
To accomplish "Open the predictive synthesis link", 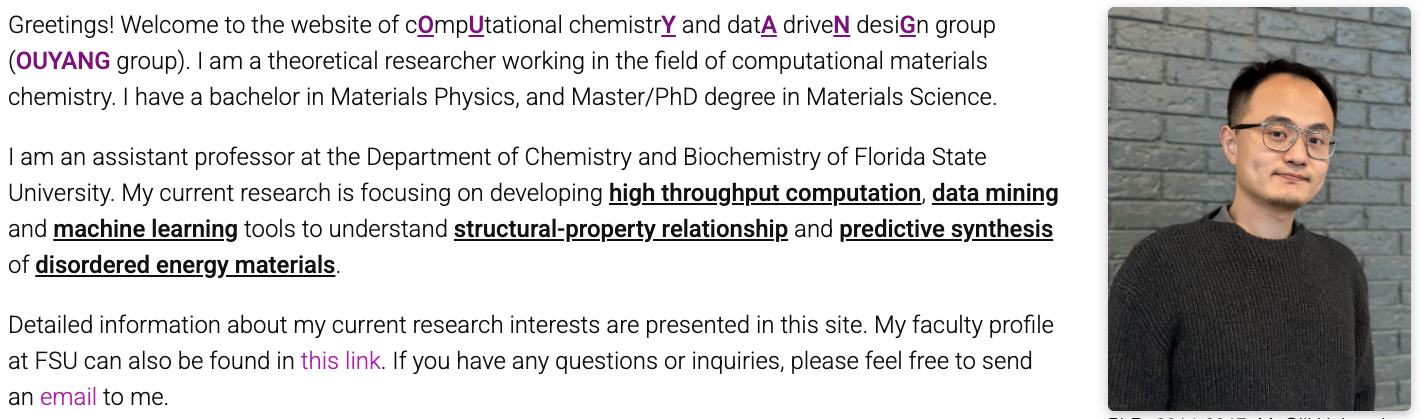I will 945,230.
